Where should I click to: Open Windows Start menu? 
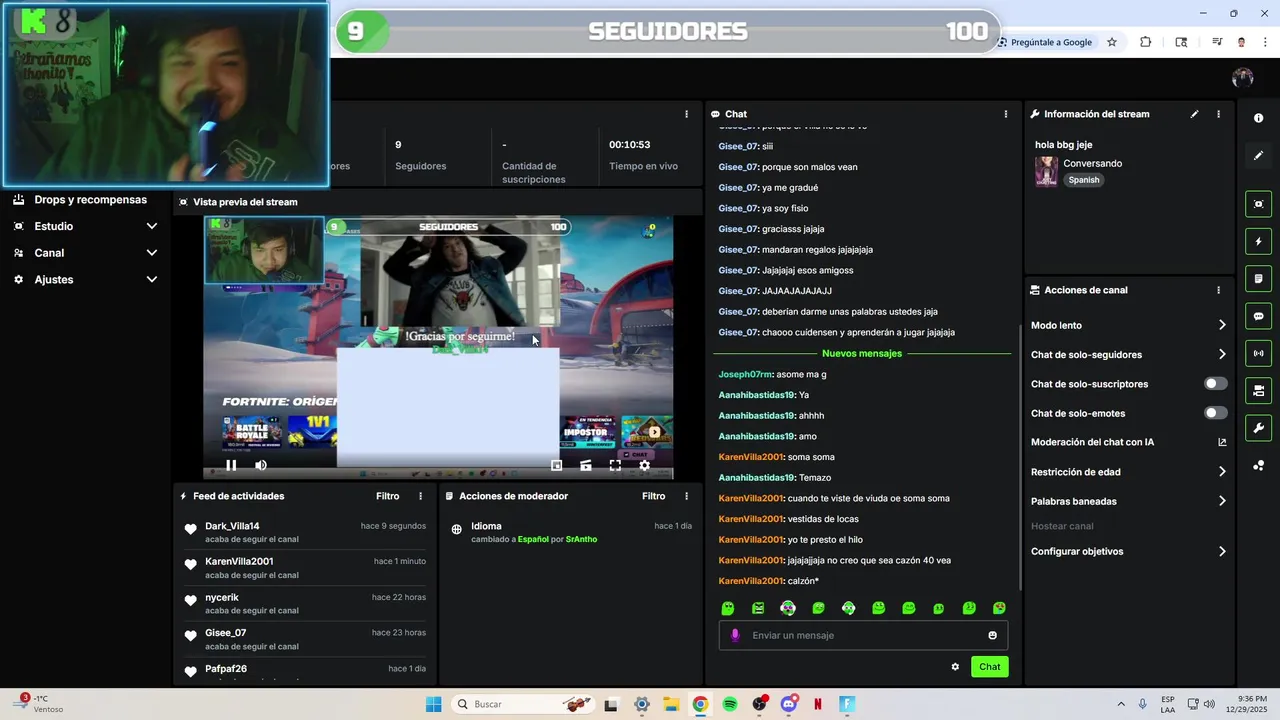tap(433, 704)
